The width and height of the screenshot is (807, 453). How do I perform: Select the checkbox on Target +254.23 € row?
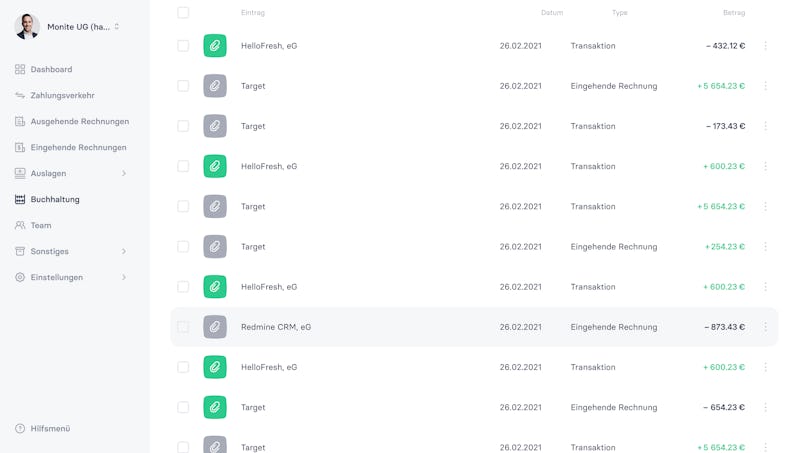click(x=183, y=247)
